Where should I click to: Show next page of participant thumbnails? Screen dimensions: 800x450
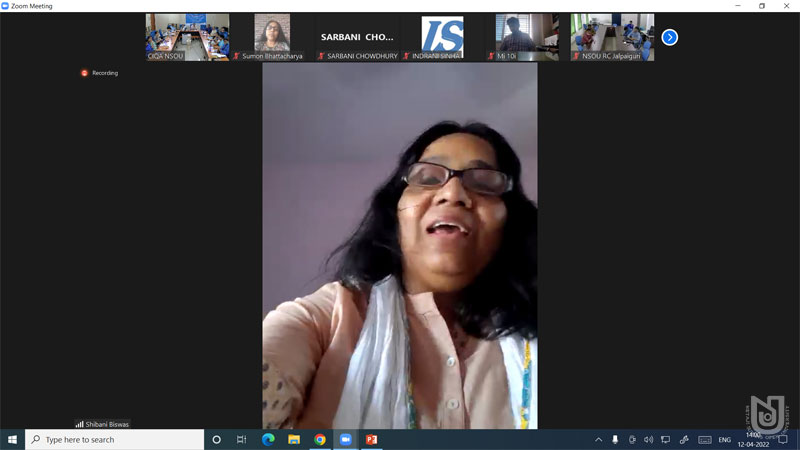(x=669, y=37)
